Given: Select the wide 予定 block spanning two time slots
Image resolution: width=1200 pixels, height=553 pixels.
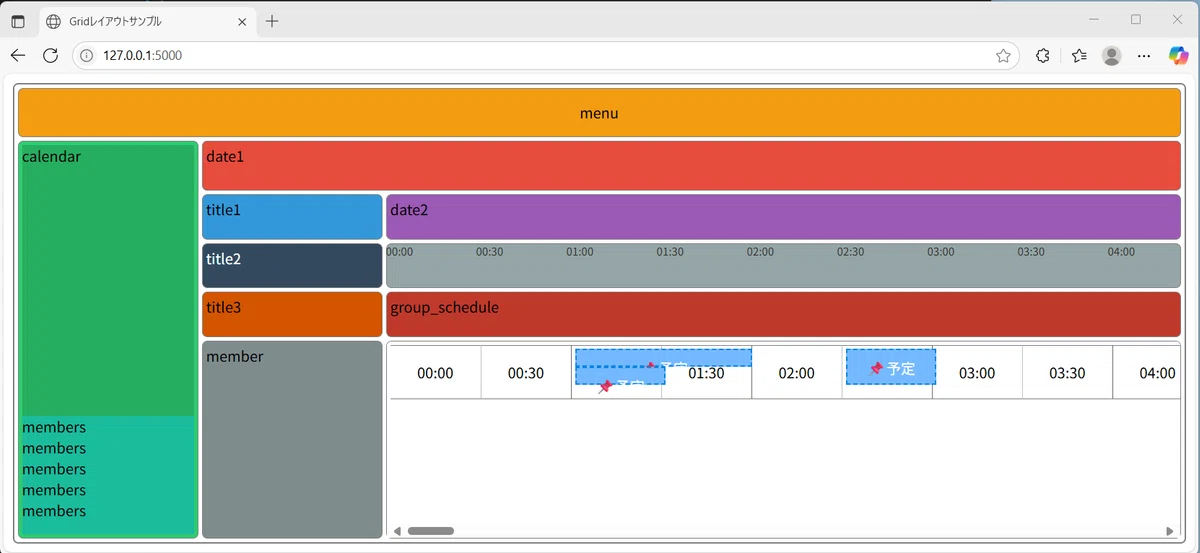Looking at the screenshot, I should 664,357.
